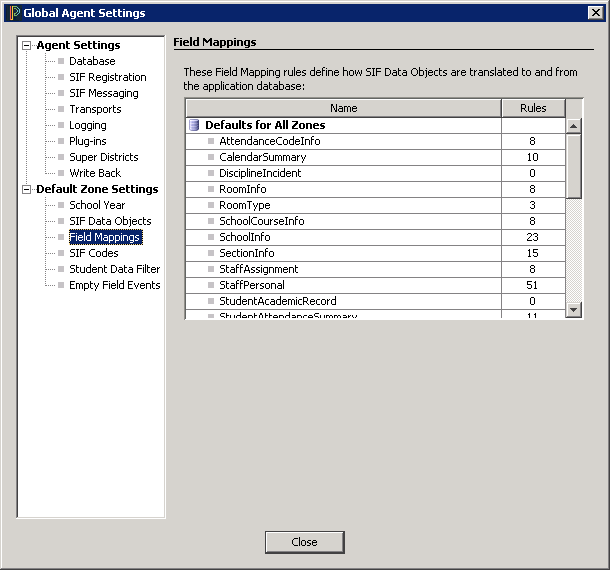
Task: Sort by the Name column header
Action: coord(343,108)
